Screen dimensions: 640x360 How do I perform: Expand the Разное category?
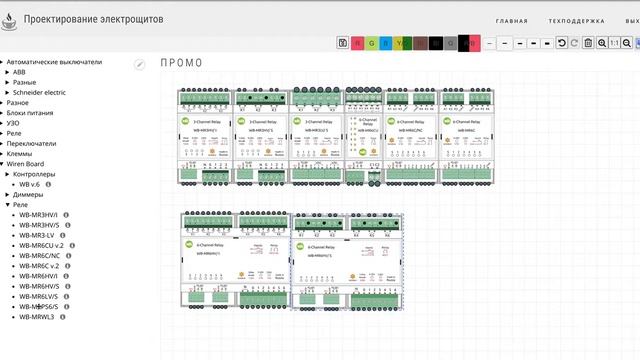2,103
